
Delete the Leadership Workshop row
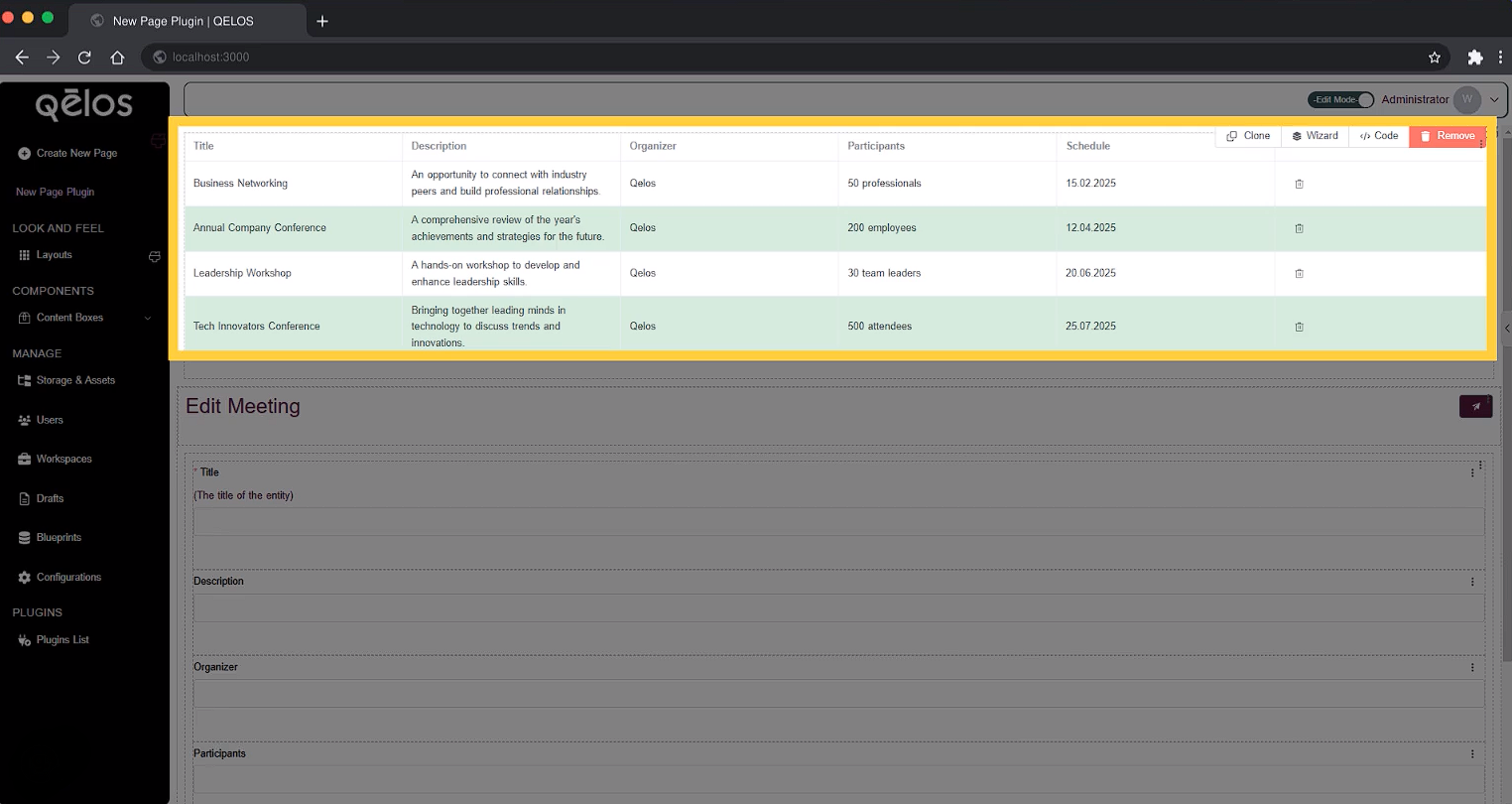click(1299, 273)
